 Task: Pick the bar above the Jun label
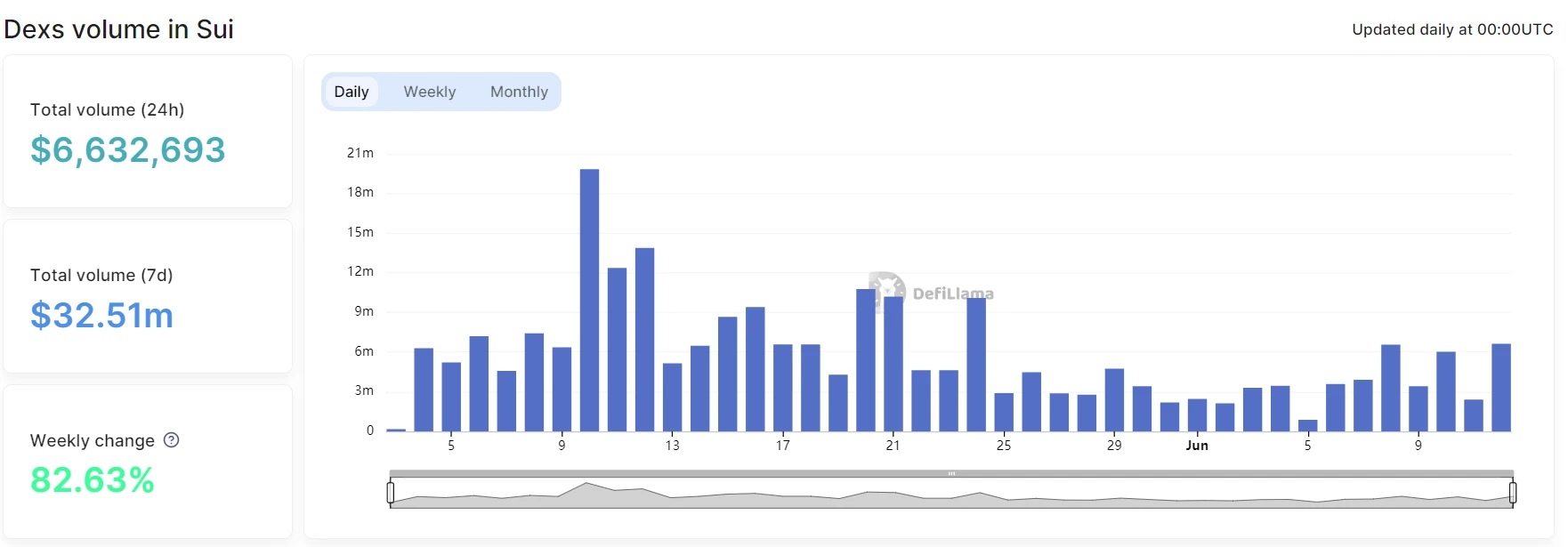[x=1197, y=415]
